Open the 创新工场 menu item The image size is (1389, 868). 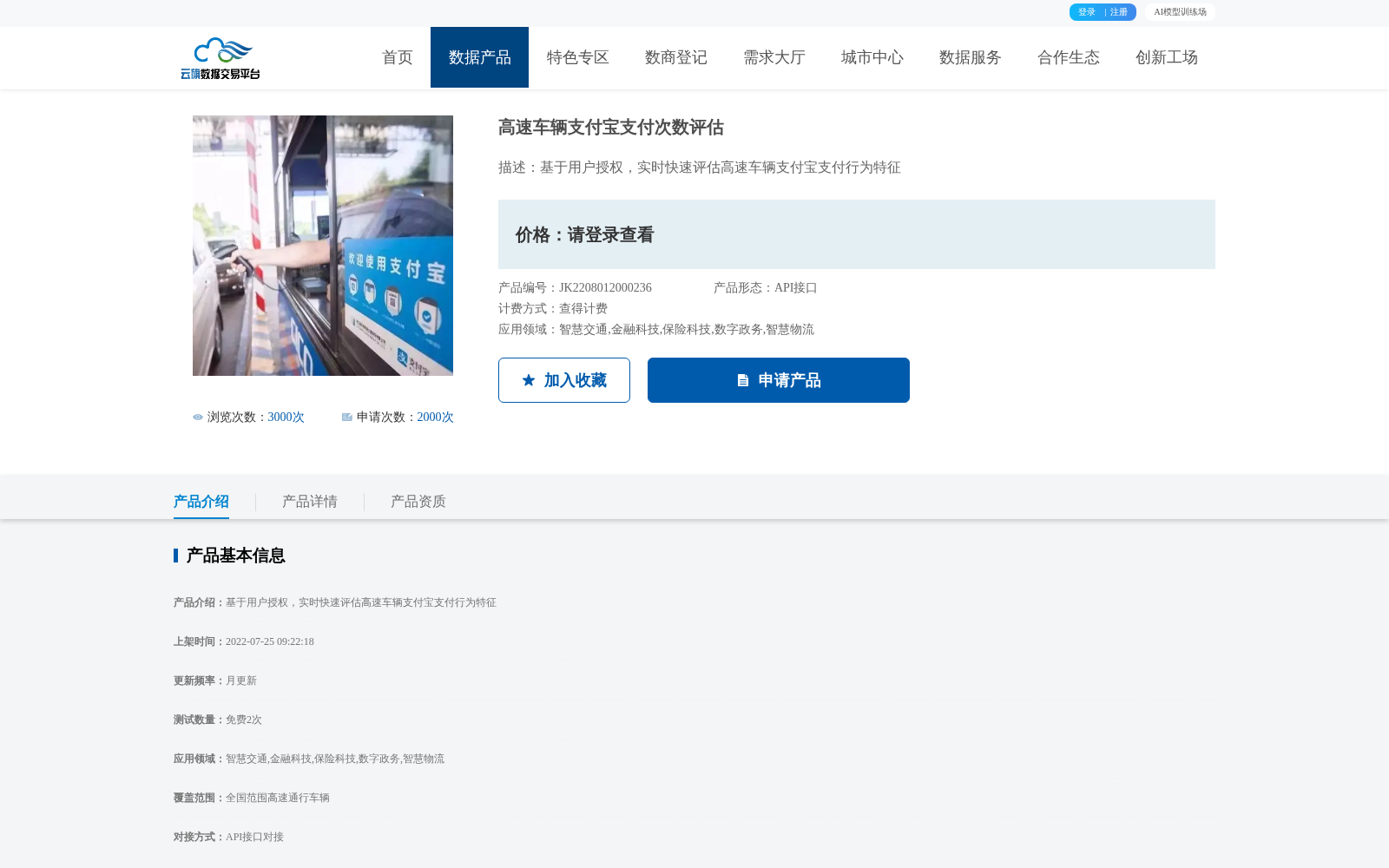click(1167, 57)
